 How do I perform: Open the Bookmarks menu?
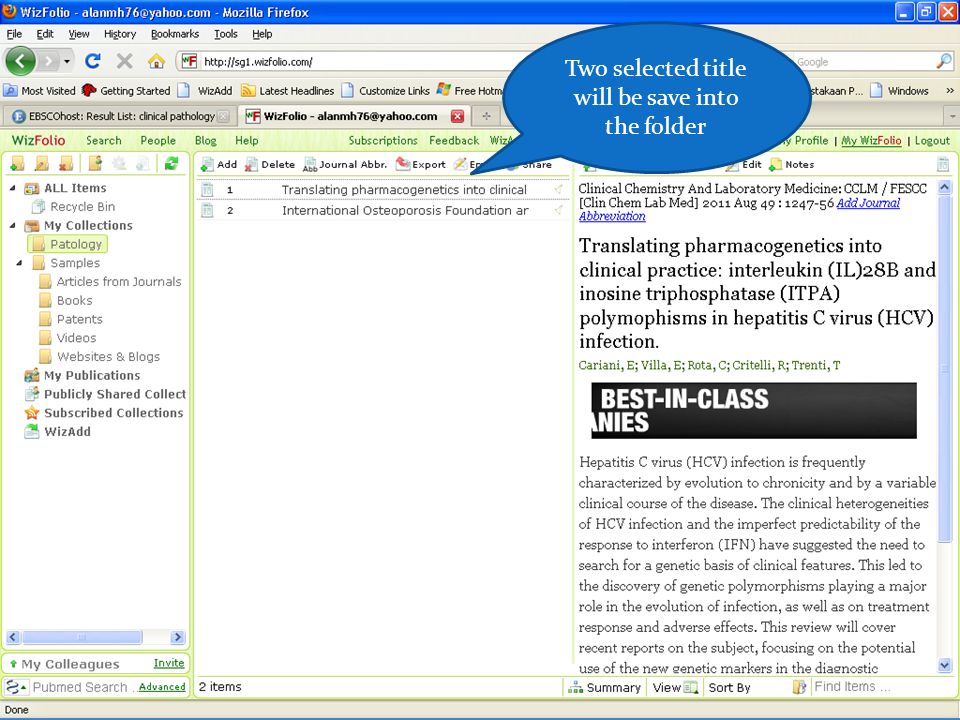click(175, 34)
